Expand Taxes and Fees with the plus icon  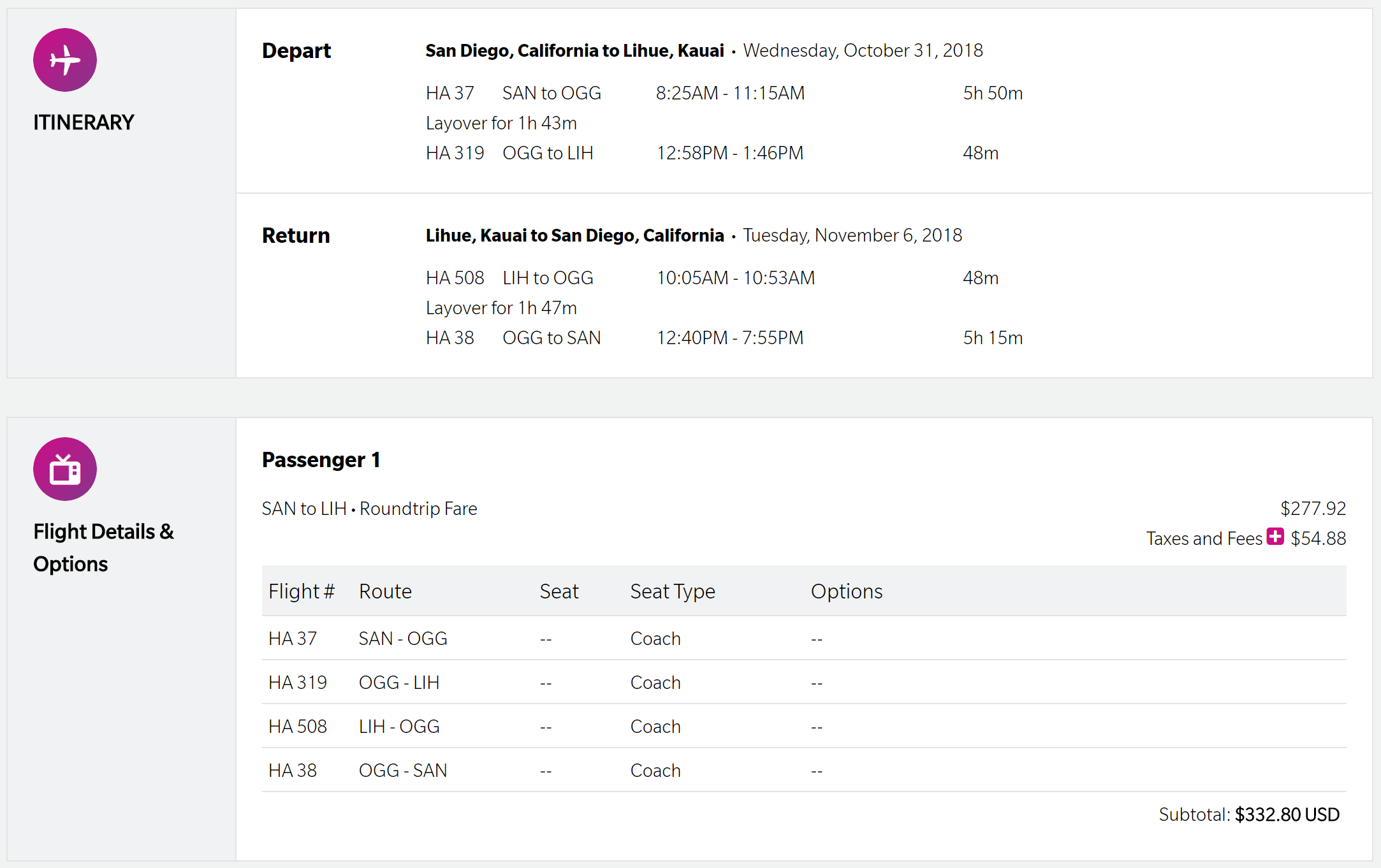[x=1275, y=537]
